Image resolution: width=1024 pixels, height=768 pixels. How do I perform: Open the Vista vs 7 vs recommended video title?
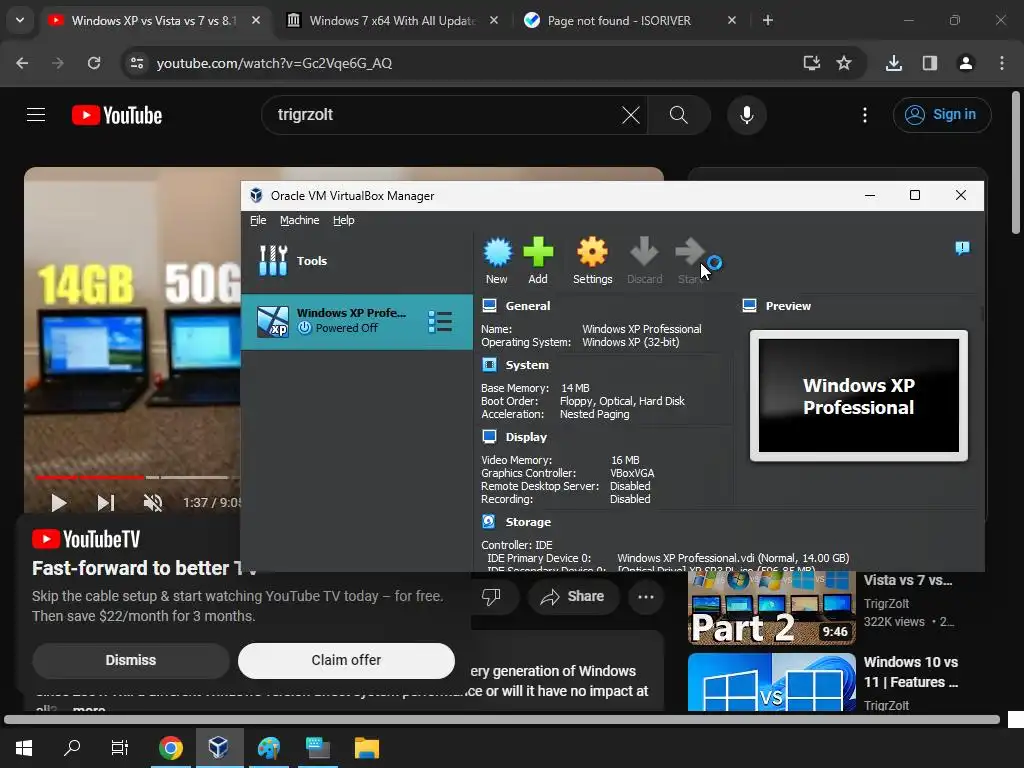click(908, 580)
